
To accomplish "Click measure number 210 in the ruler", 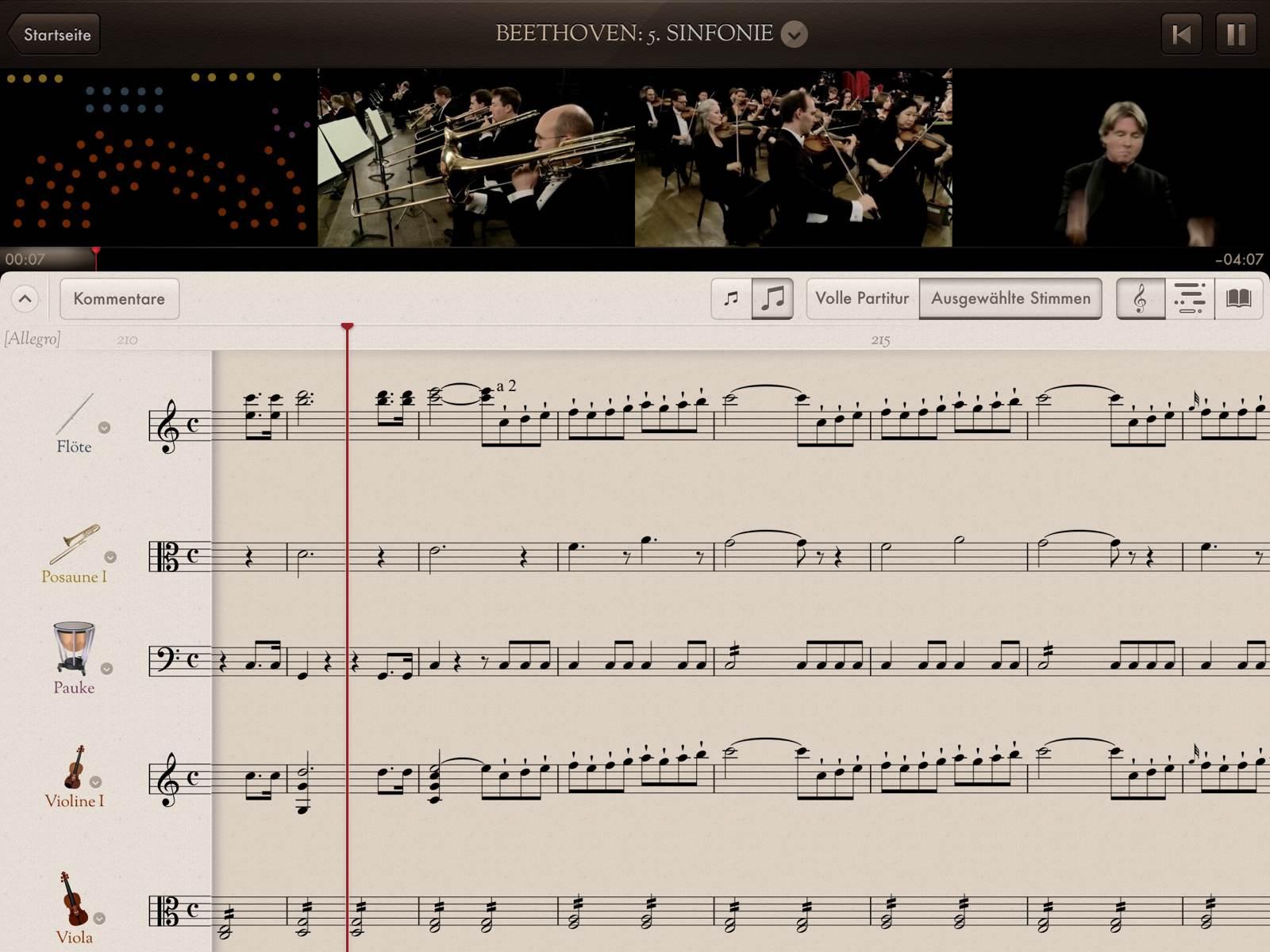I will click(x=127, y=340).
